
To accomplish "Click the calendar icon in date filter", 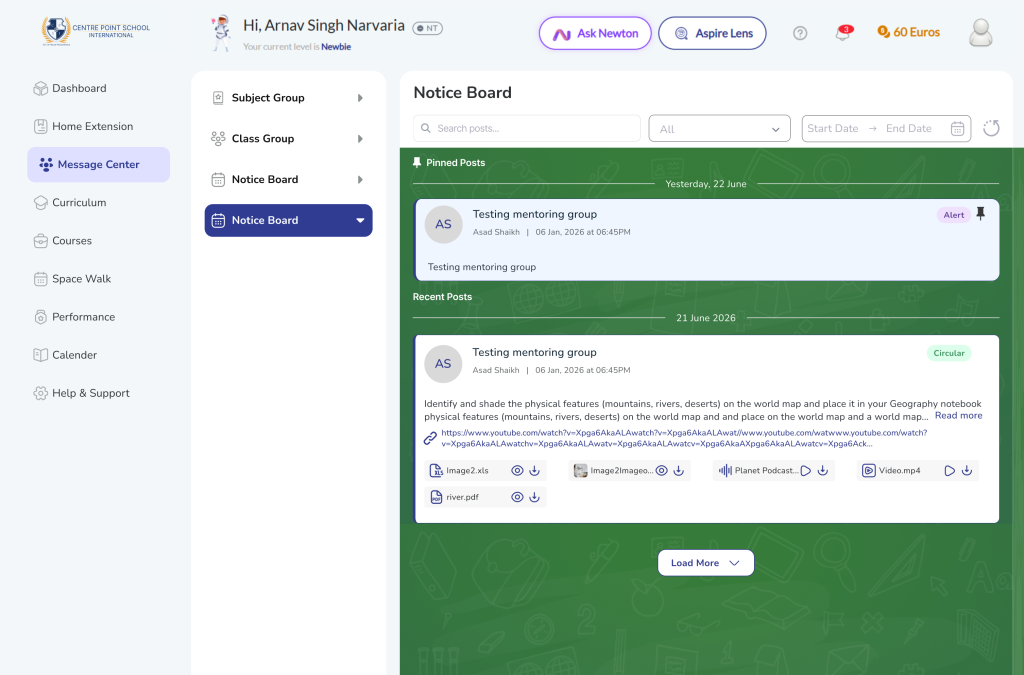I will (x=957, y=129).
